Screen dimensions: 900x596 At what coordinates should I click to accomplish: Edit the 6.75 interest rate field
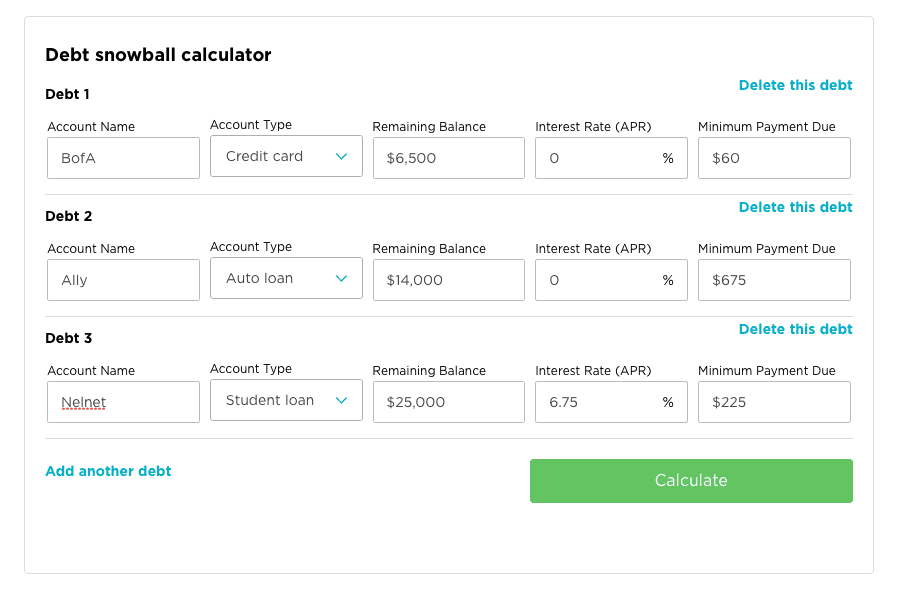(x=611, y=402)
